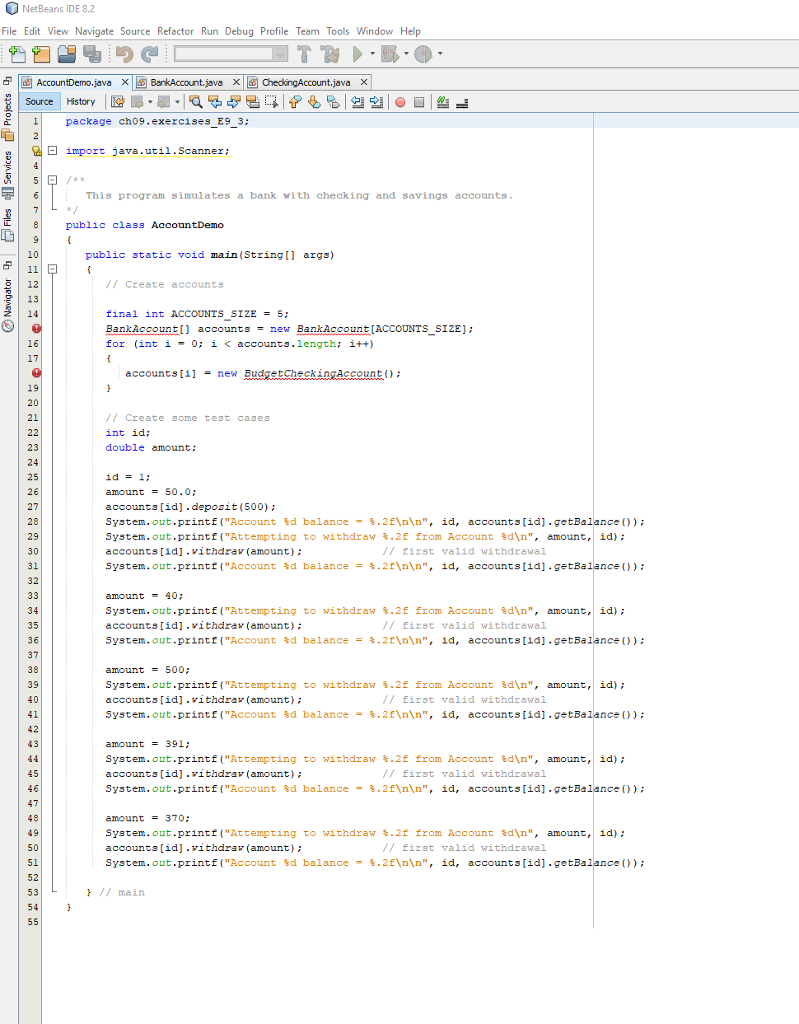
Task: Click the Comment lines icon
Action: (x=443, y=102)
